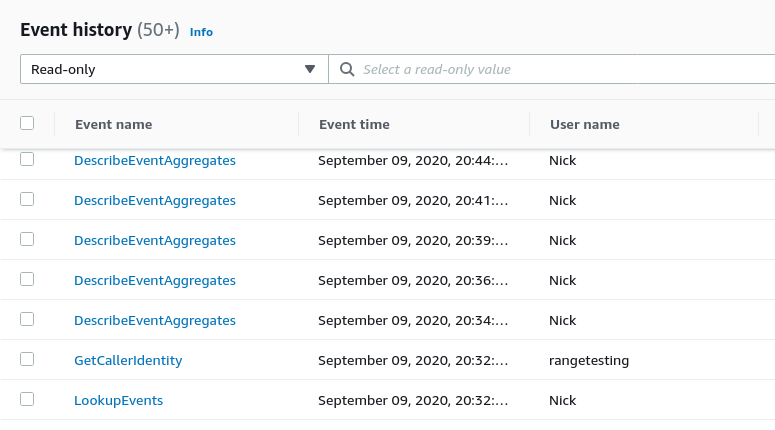
Task: Open DescribeEventAggregates event from 20:34
Action: coord(155,320)
